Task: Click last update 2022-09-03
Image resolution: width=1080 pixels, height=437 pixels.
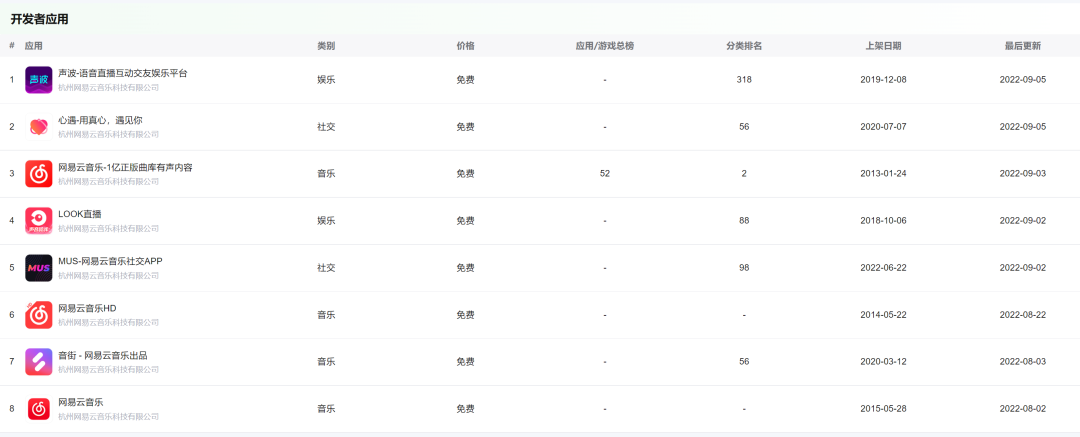Action: coord(1023,174)
